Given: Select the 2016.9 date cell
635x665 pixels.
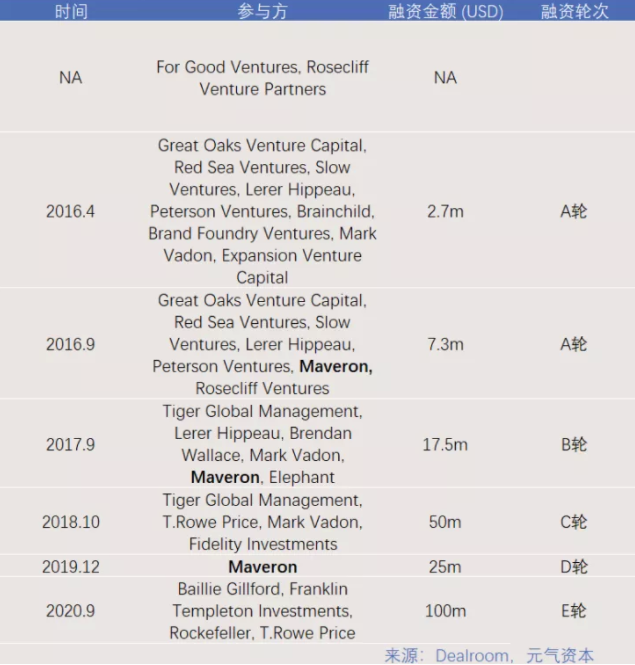Looking at the screenshot, I should coord(70,344).
